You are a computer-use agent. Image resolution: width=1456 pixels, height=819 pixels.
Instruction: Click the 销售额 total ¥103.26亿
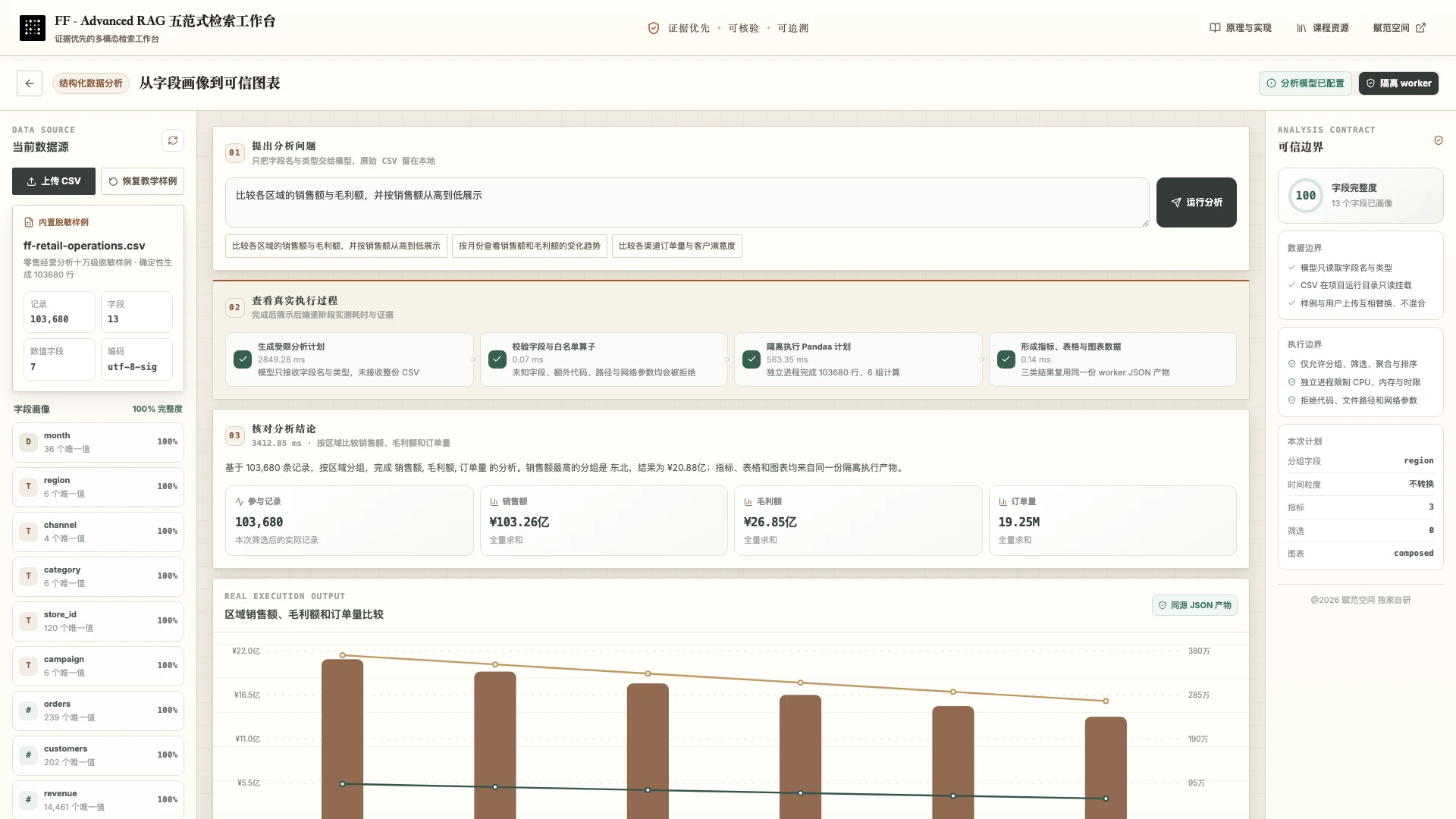tap(519, 522)
